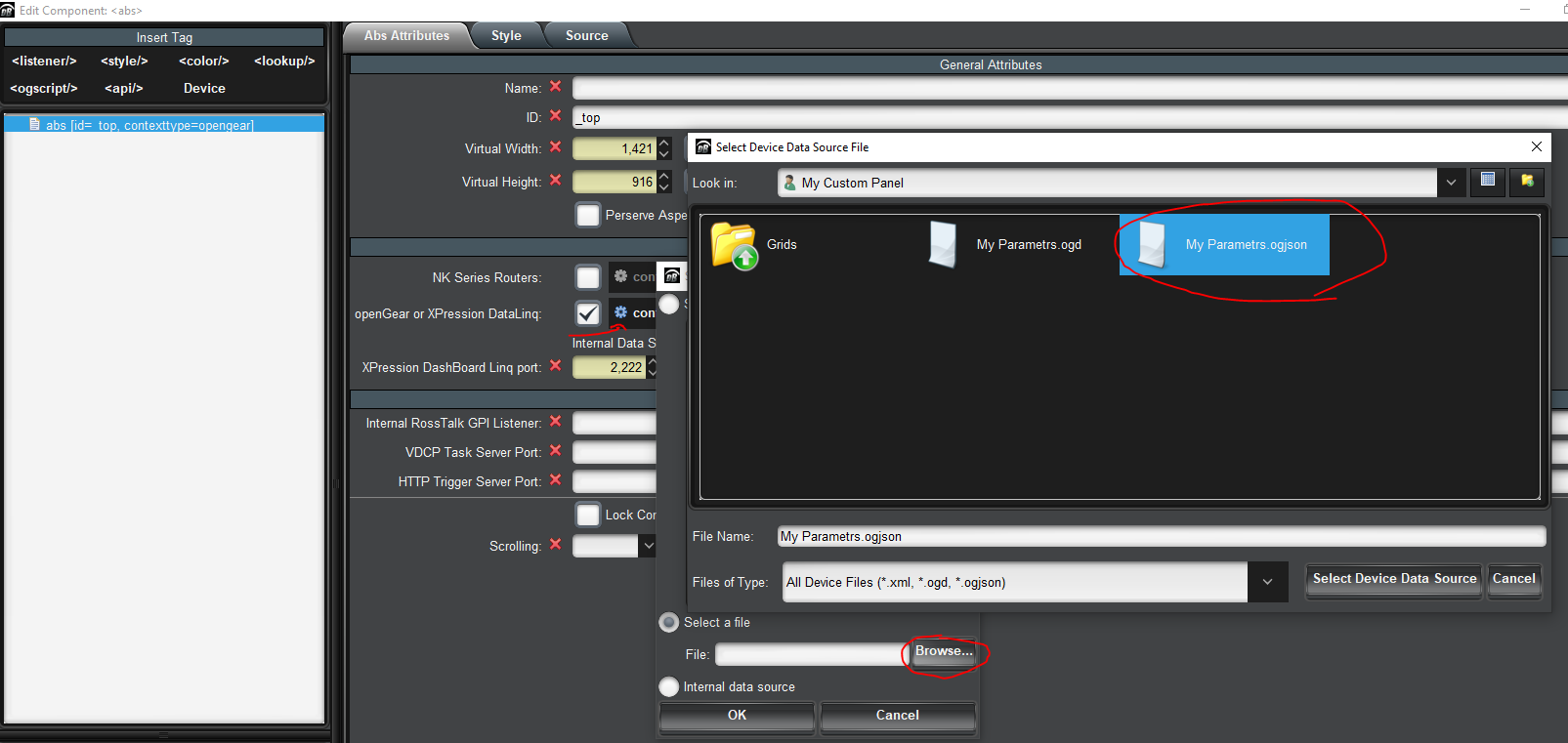1568x743 pixels.
Task: Click the XPression DashBoard Linq port field
Action: [x=609, y=367]
